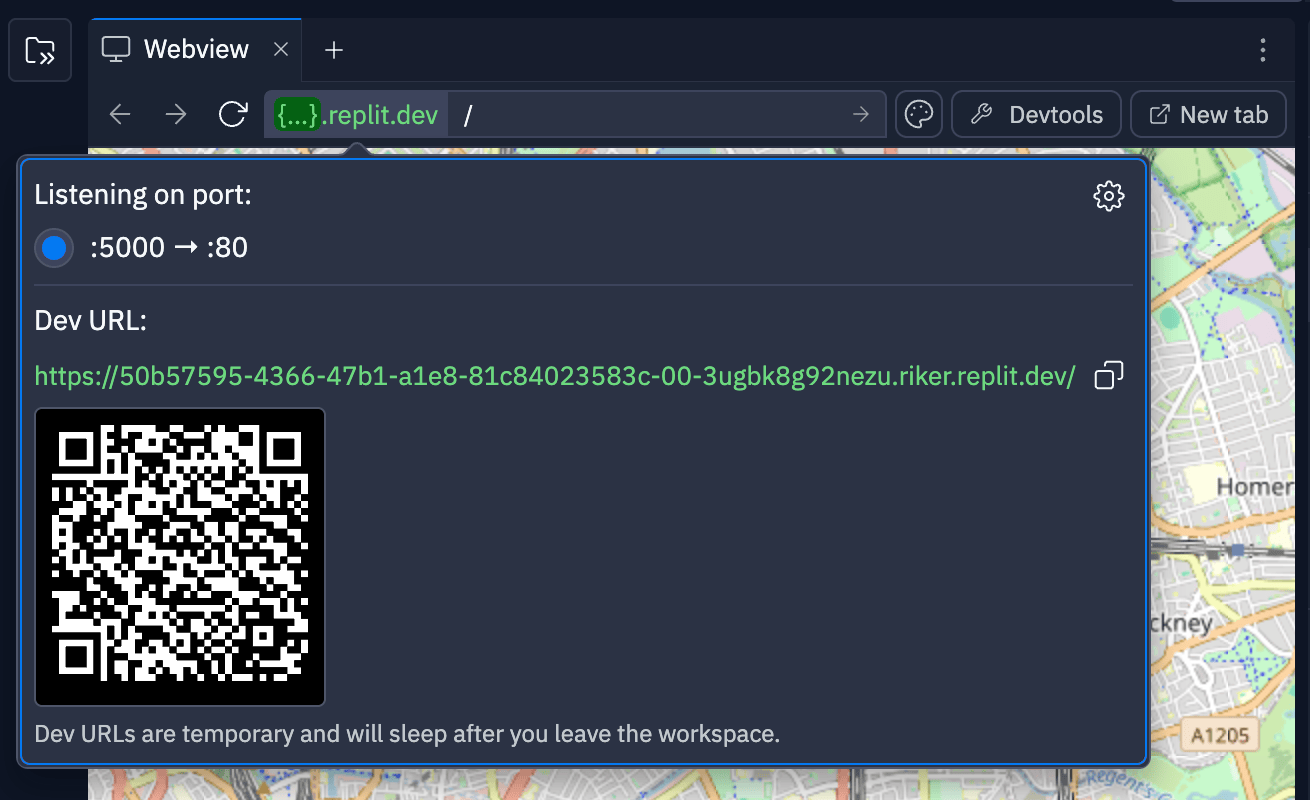1310x800 pixels.
Task: Close the Webview tab
Action: pyautogui.click(x=282, y=49)
